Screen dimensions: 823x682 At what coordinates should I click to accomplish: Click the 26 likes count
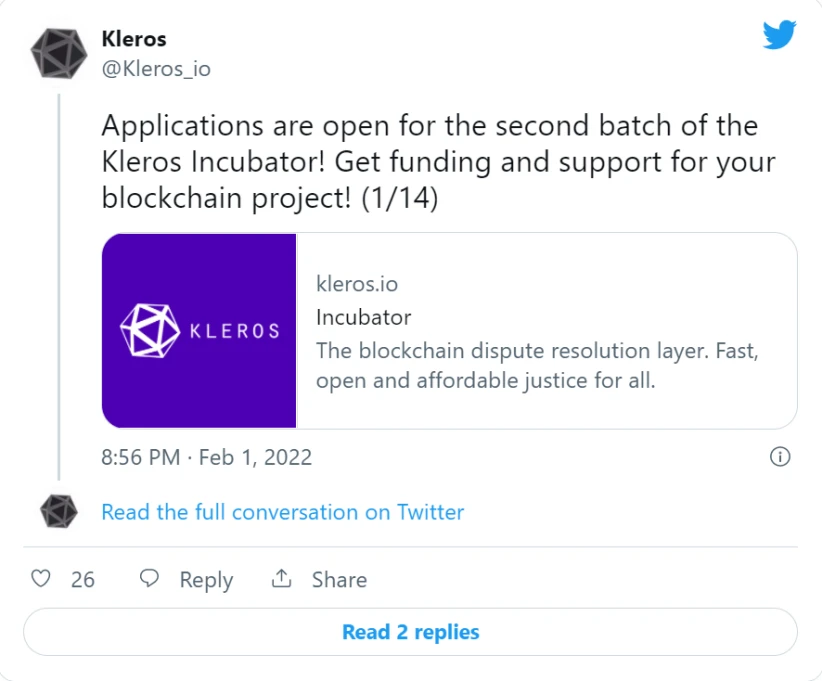[x=83, y=580]
